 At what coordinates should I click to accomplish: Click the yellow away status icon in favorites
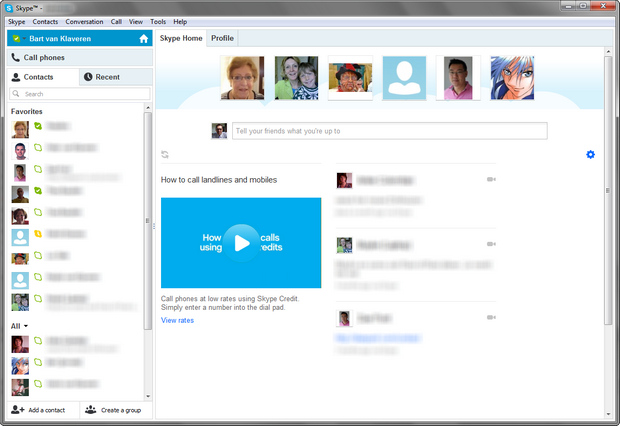(38, 234)
